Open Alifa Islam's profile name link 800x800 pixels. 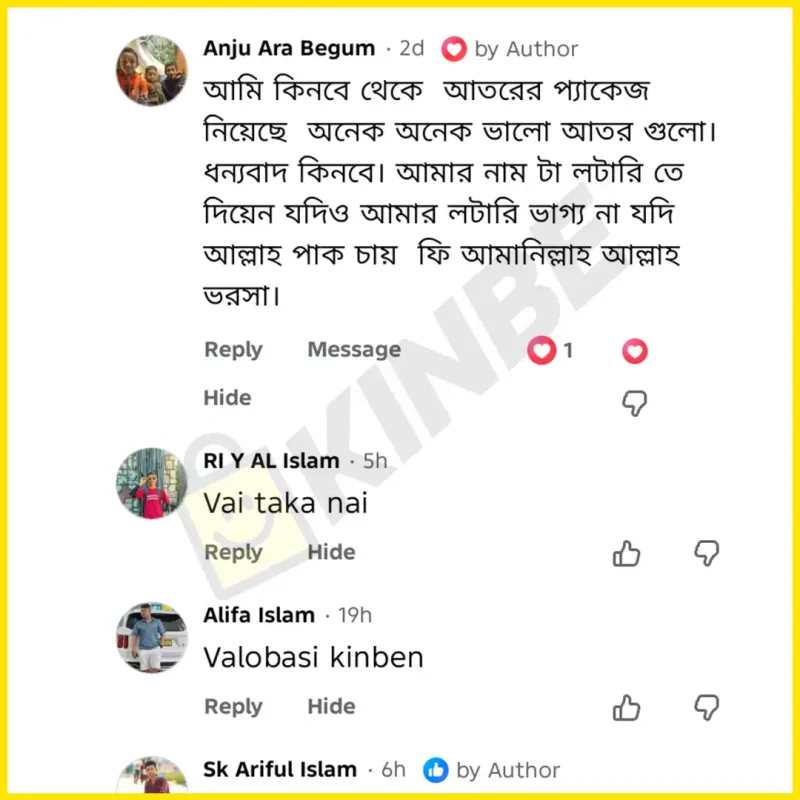259,615
